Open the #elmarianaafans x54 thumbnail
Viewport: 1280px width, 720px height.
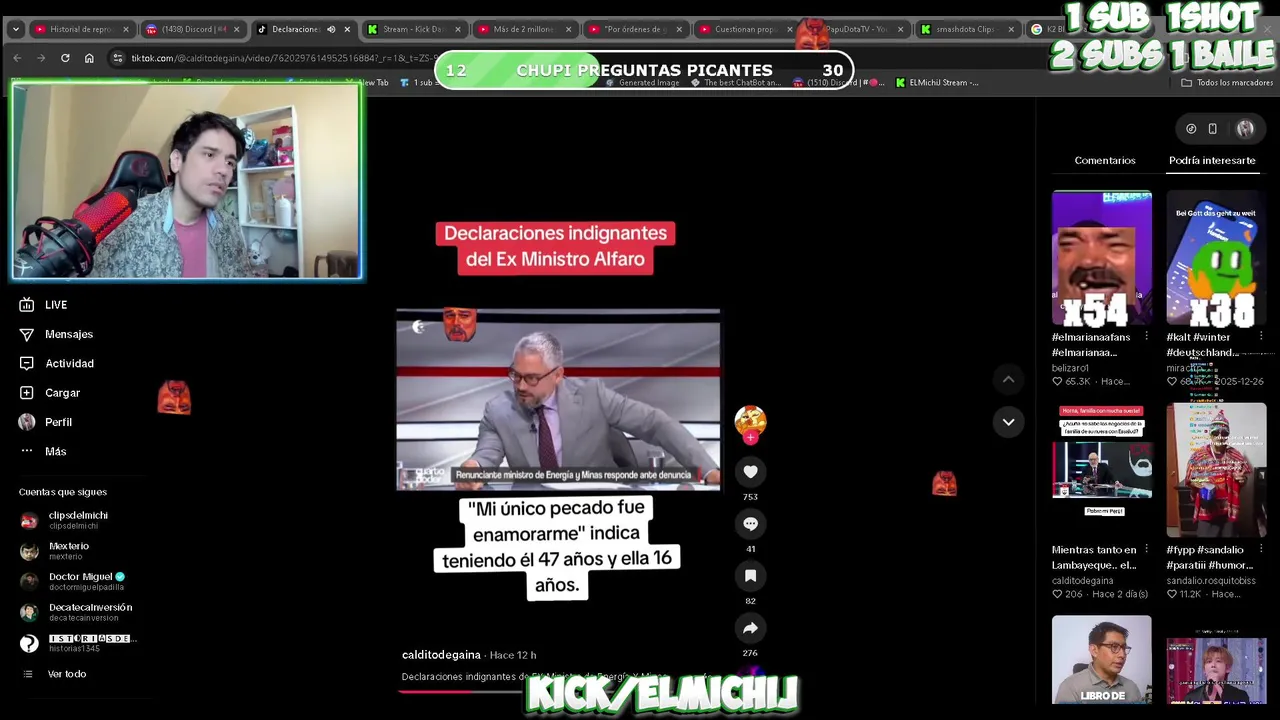(x=1101, y=258)
